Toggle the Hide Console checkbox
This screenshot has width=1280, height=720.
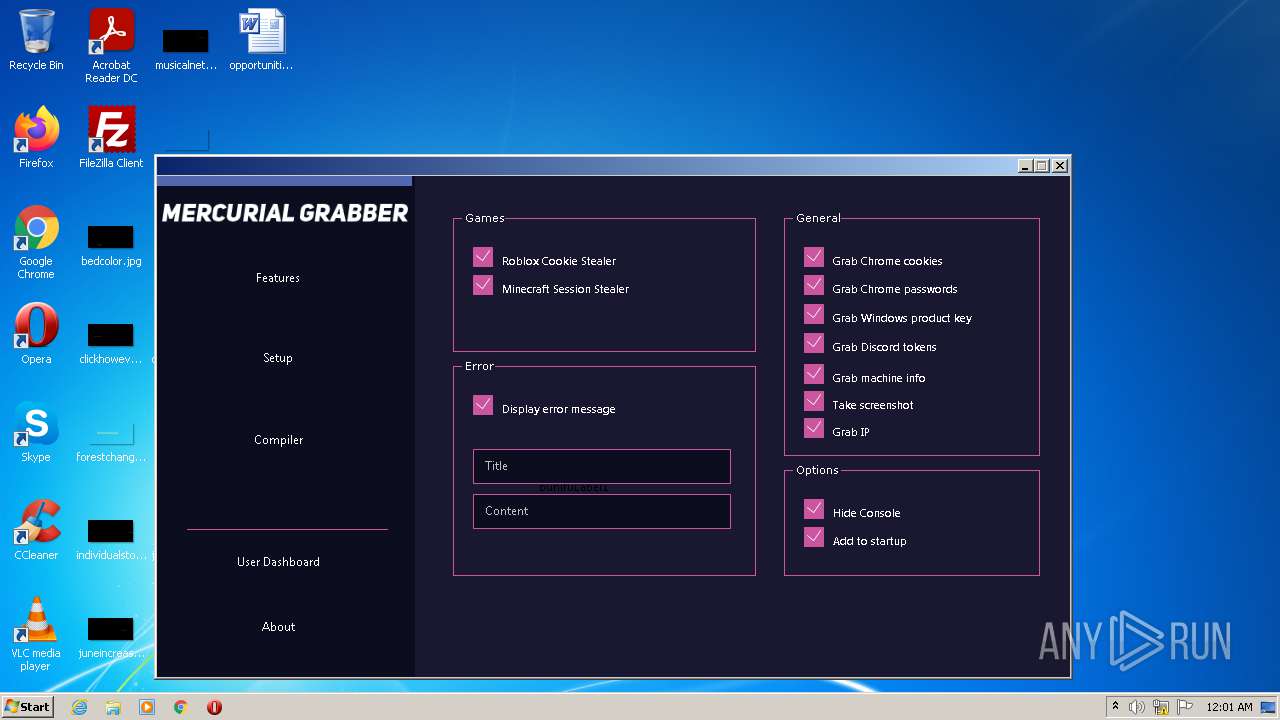(x=814, y=509)
